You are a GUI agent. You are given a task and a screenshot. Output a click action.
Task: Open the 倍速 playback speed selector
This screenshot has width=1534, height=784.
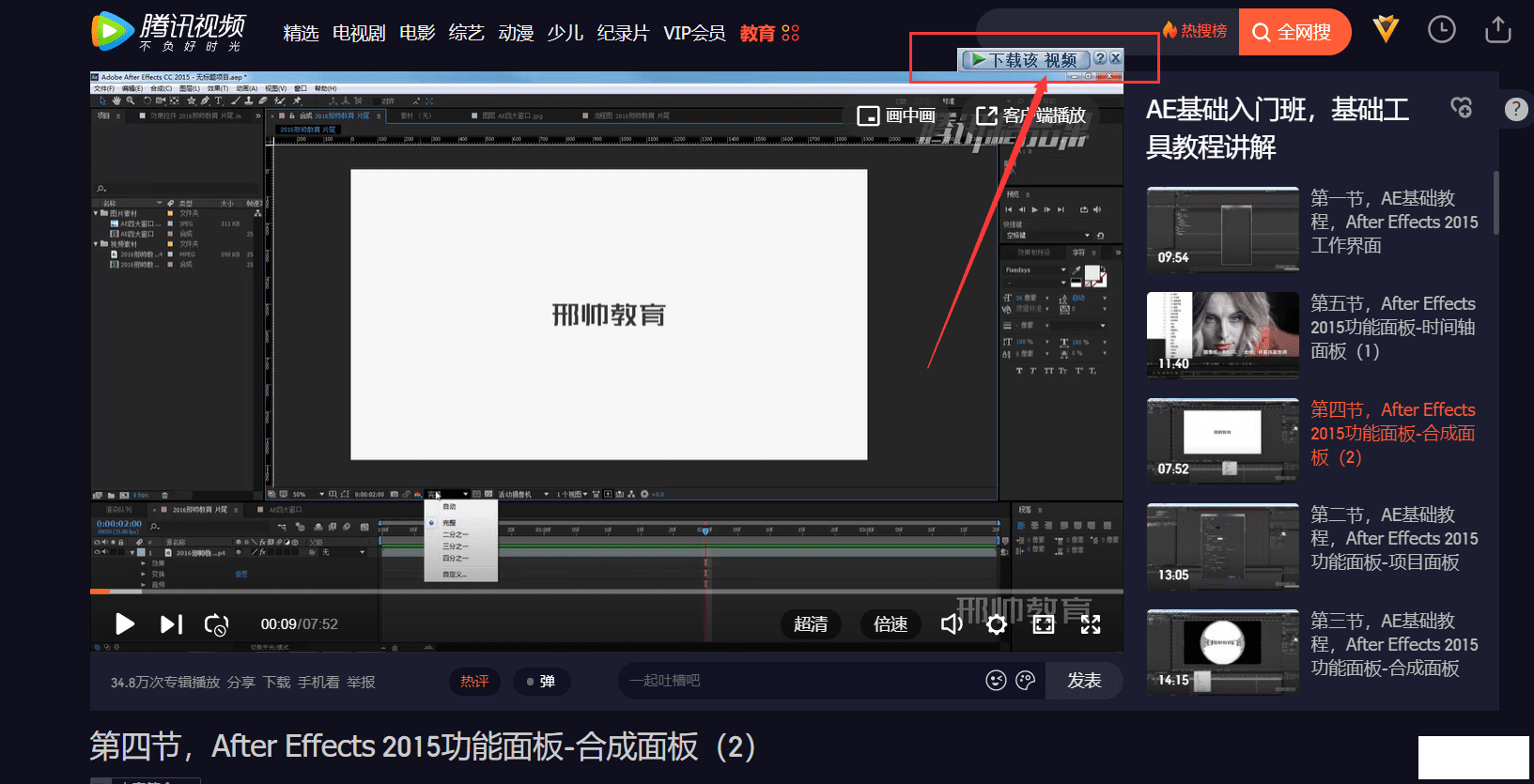(x=891, y=624)
